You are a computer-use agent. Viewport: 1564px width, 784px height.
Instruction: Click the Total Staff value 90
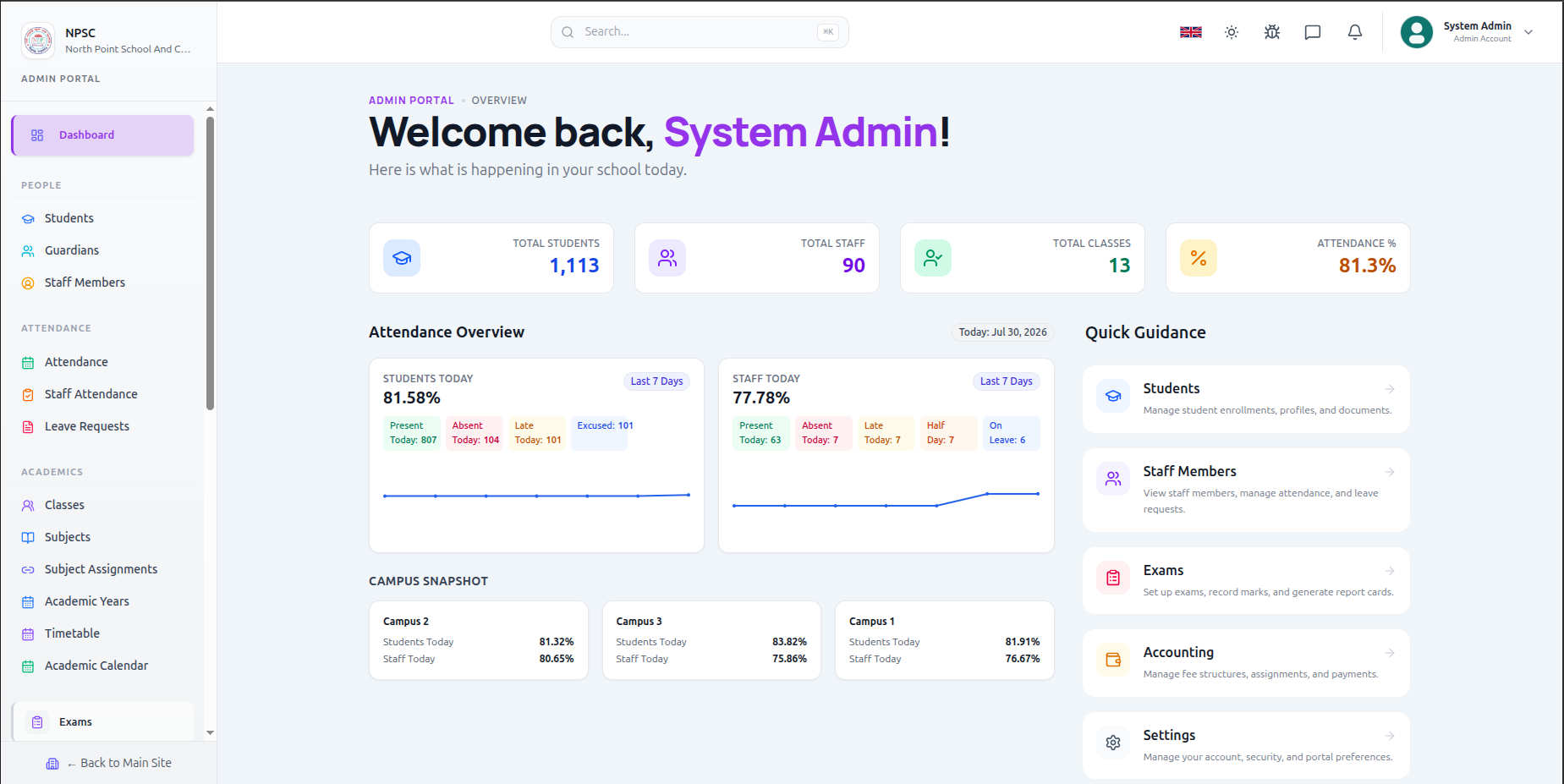click(x=853, y=266)
